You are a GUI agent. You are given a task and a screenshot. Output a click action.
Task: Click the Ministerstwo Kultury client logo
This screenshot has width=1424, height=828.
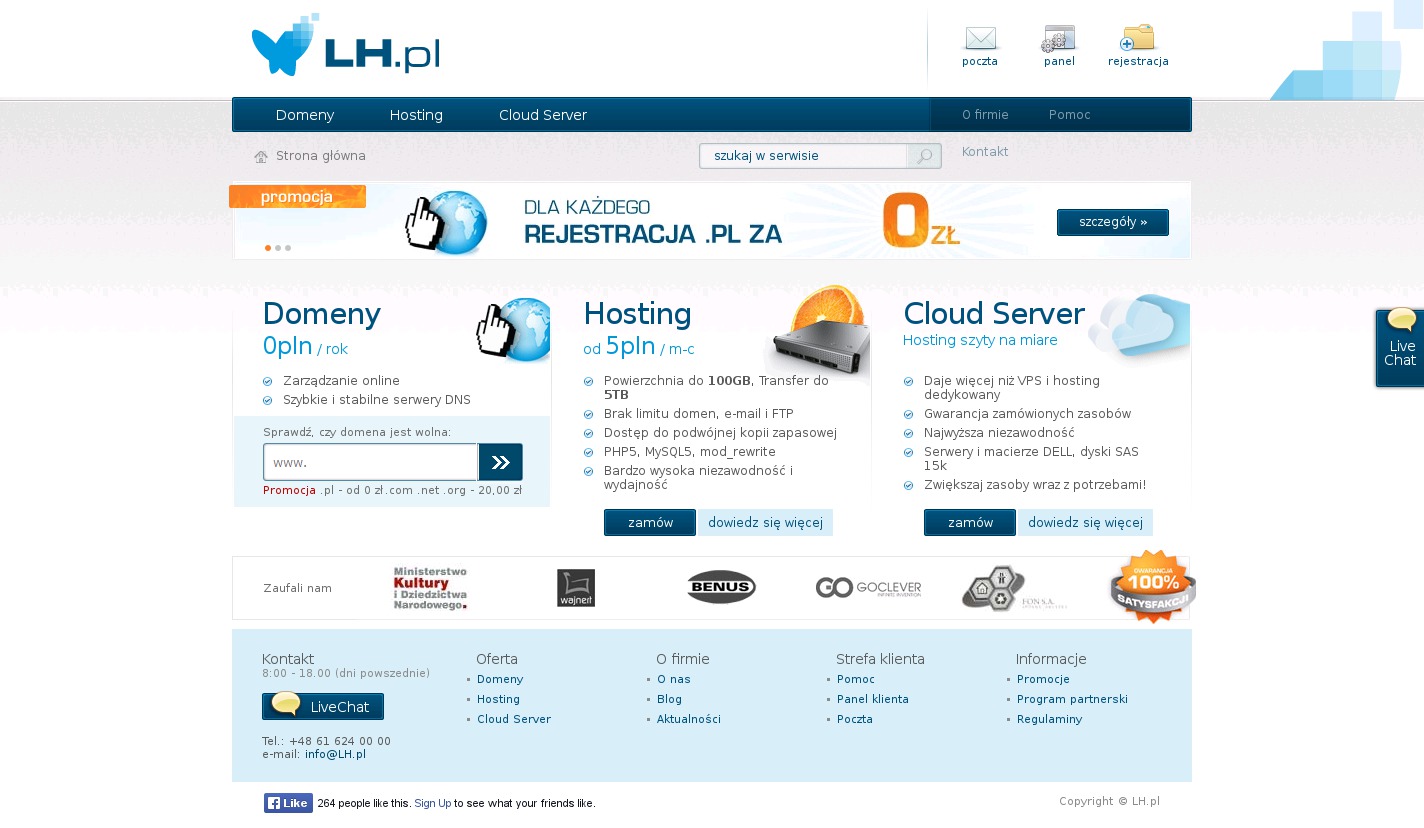pos(430,588)
